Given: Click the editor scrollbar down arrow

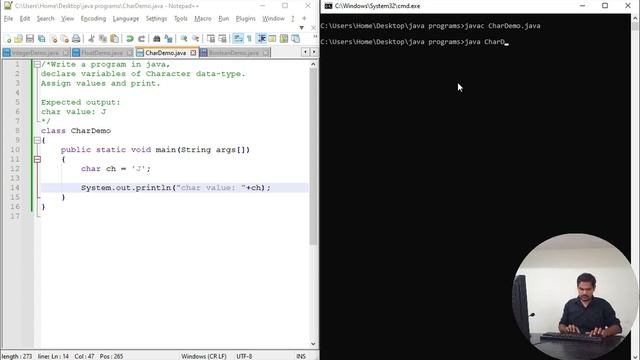Looking at the screenshot, I should click(x=313, y=344).
